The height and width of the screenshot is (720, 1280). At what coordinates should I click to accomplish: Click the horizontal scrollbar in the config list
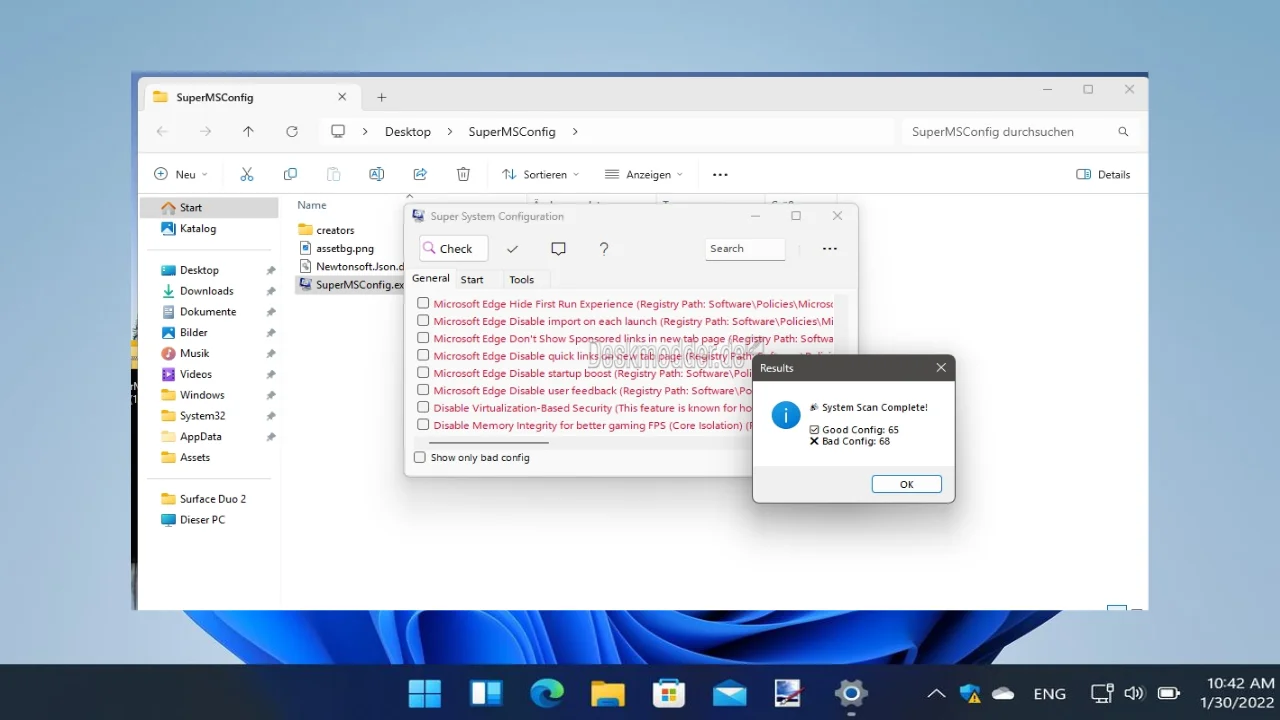pos(489,442)
